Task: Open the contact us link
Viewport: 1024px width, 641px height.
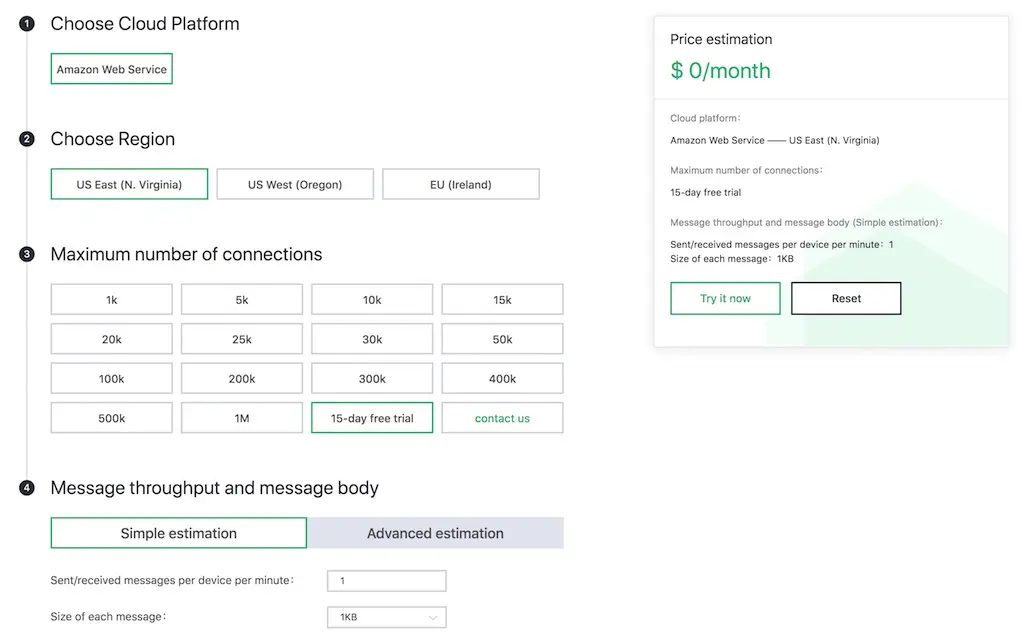Action: click(x=502, y=418)
